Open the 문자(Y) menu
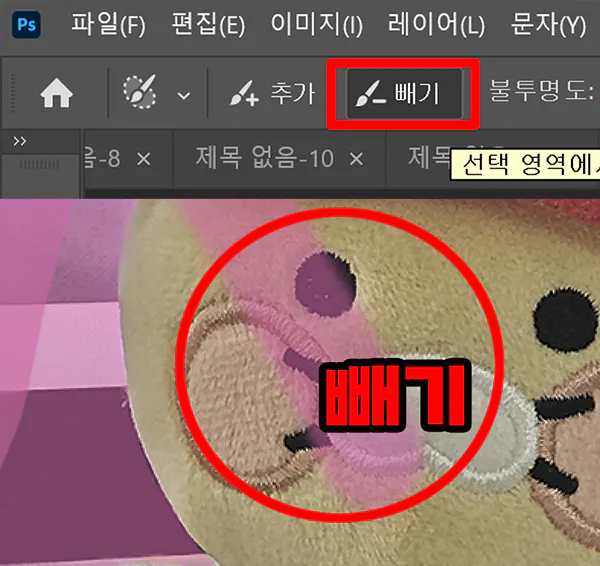600x566 pixels. click(x=548, y=24)
